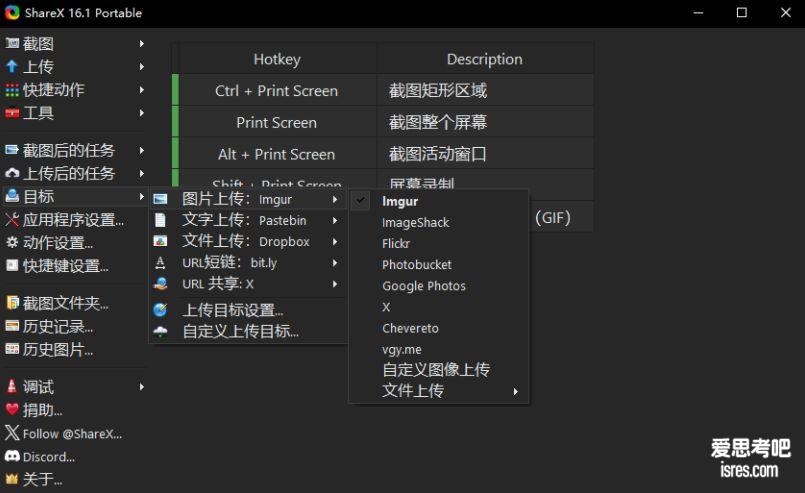Click the 截图 capture icon in sidebar

(x=12, y=43)
